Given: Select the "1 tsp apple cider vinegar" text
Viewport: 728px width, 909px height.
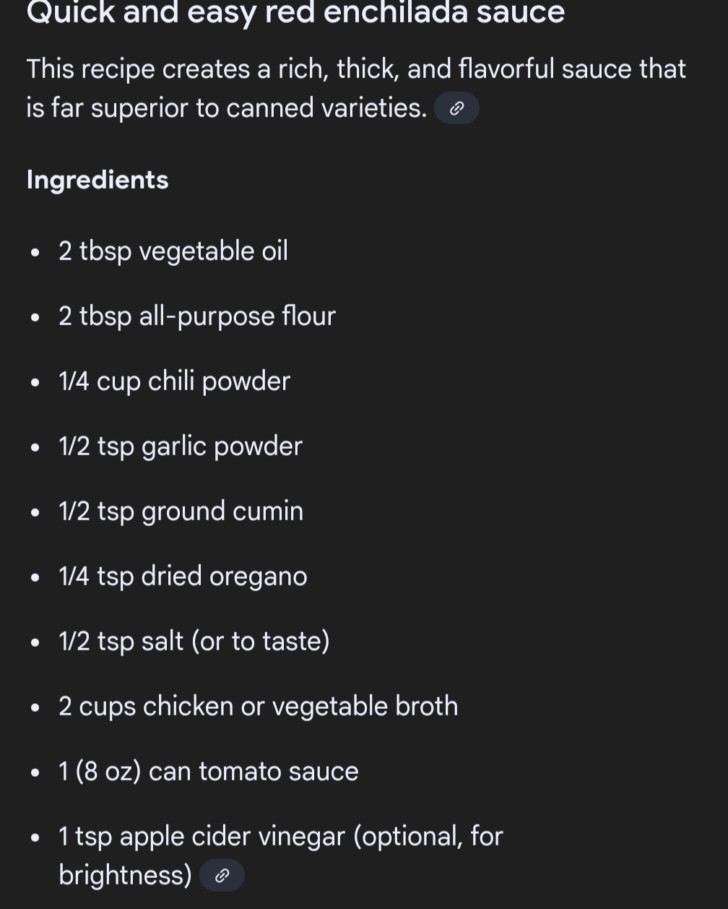Looking at the screenshot, I should pyautogui.click(x=280, y=836).
